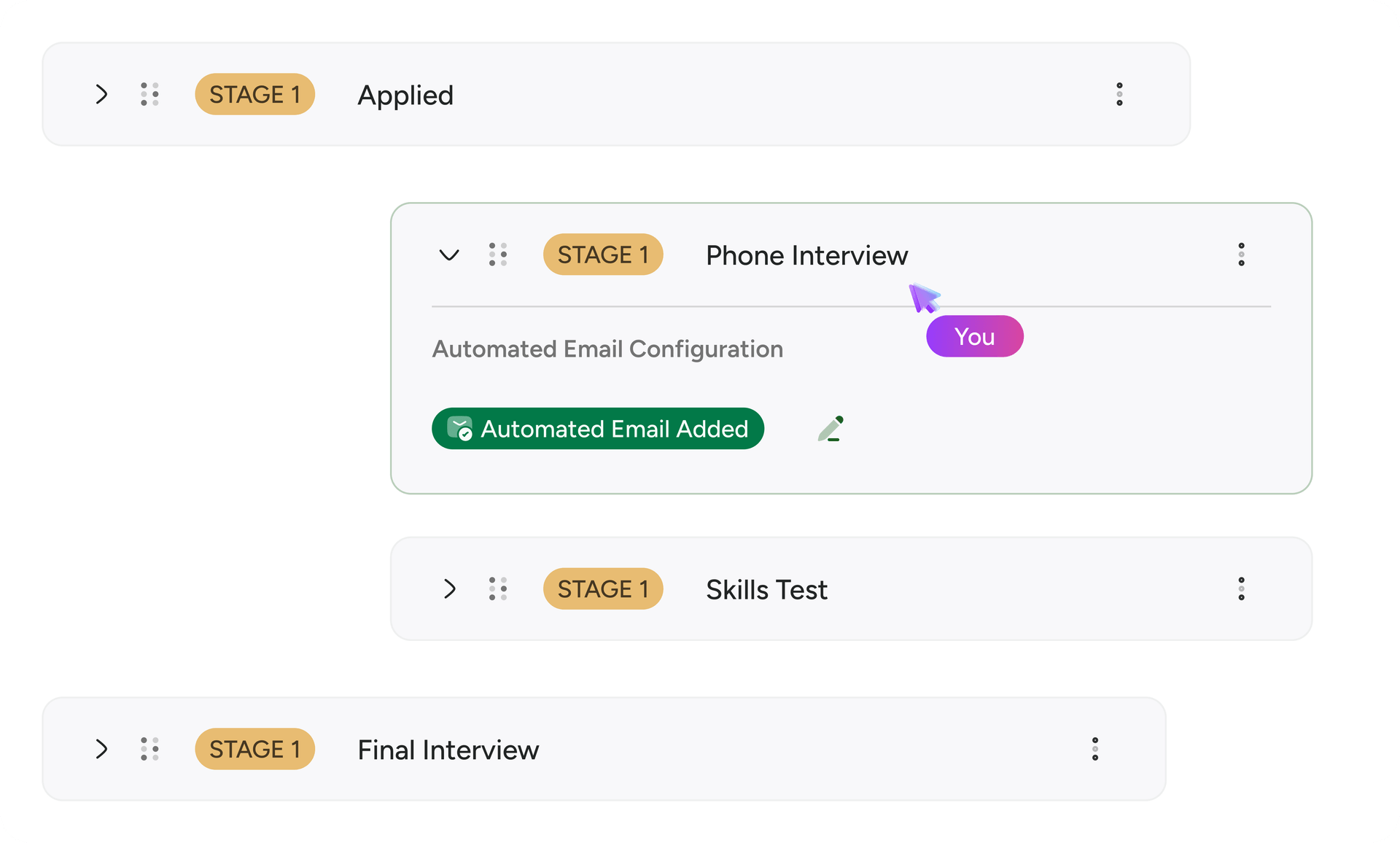Click the STAGE 1 tag on Skills Test

tap(603, 588)
